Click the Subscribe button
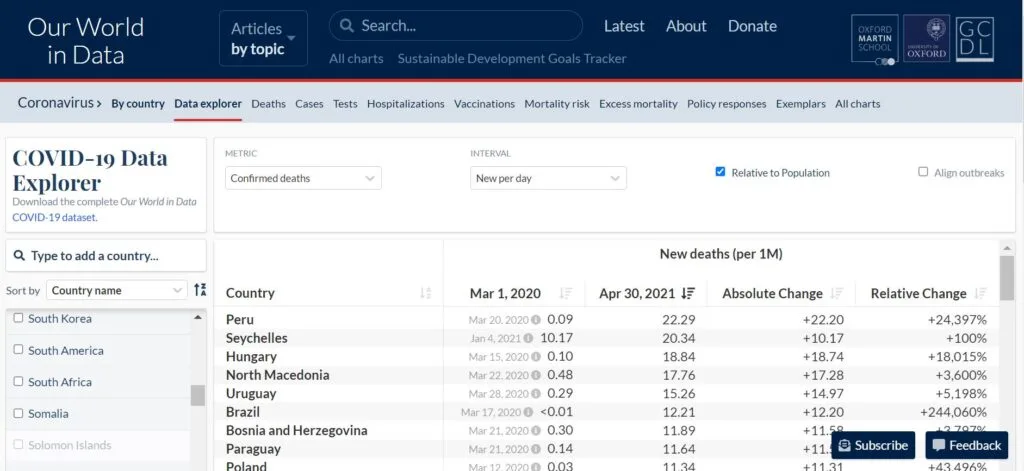Viewport: 1024px width, 471px height. [873, 445]
